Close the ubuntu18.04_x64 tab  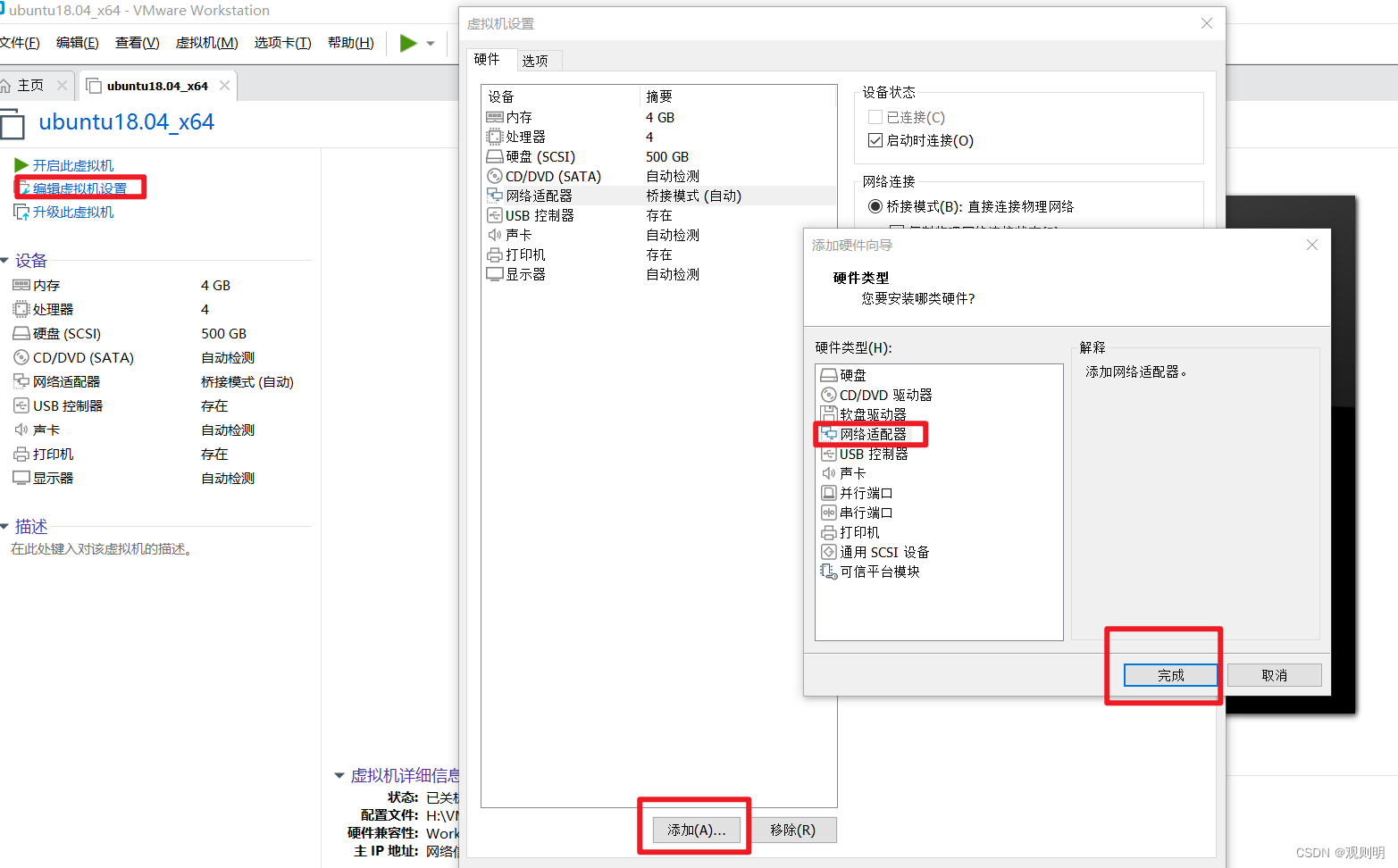point(224,86)
